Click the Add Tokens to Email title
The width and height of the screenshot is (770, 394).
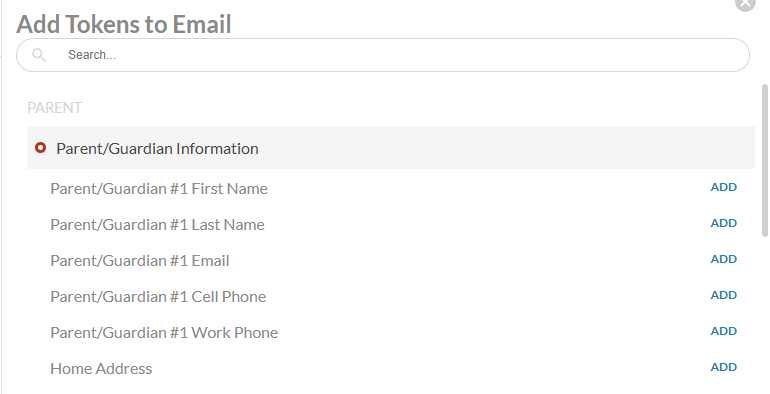[124, 24]
